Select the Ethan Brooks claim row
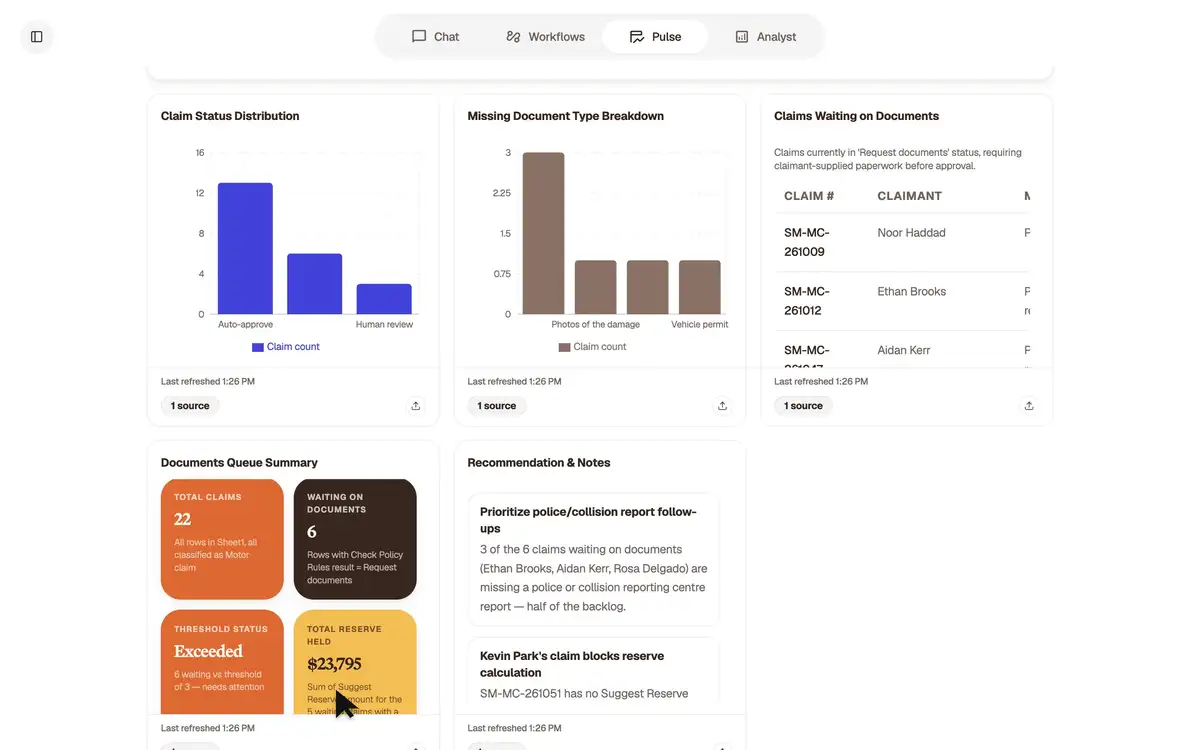Screen dimensions: 1200x750 [x=902, y=301]
